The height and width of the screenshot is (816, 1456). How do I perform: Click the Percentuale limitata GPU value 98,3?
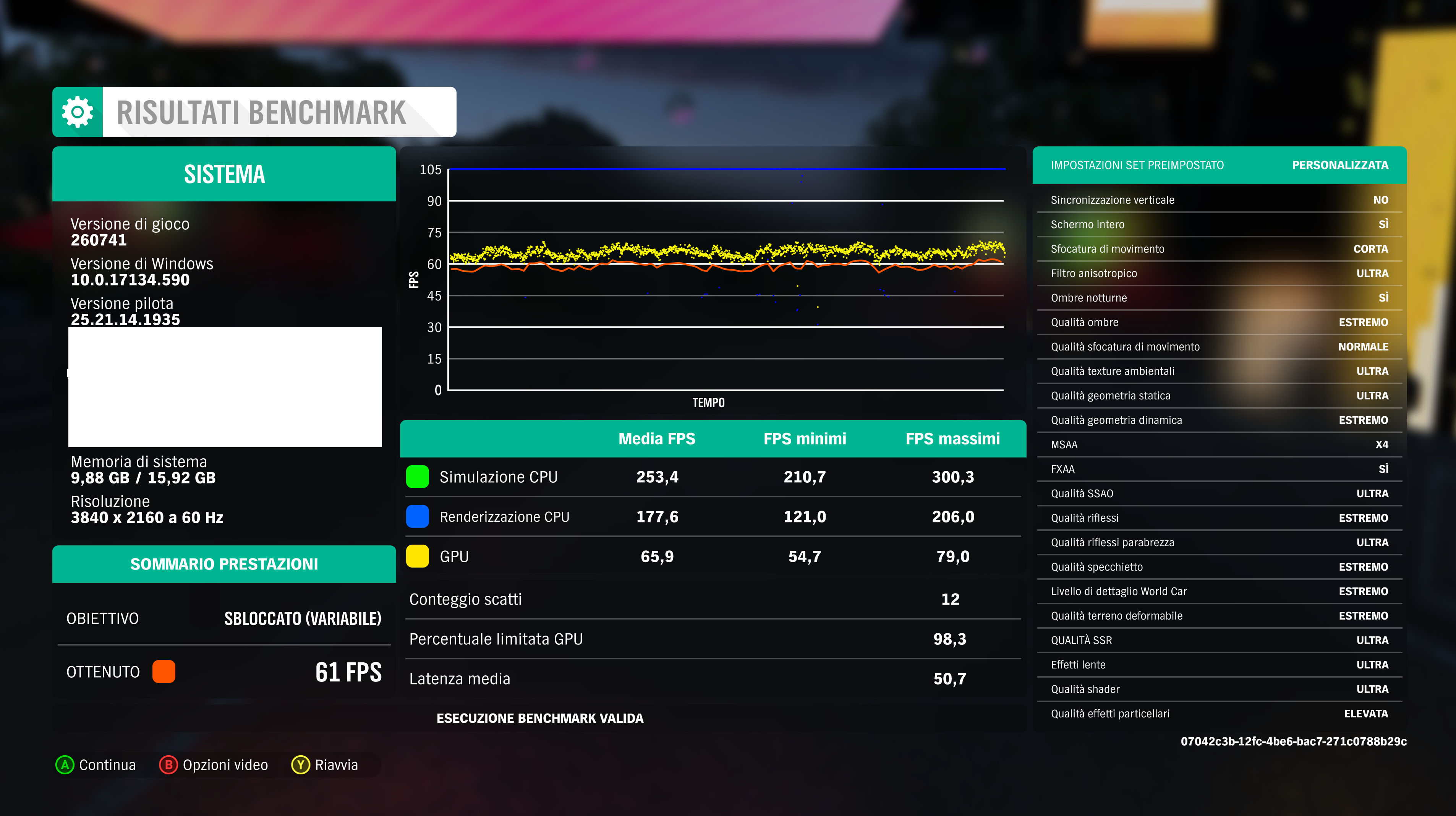(950, 639)
